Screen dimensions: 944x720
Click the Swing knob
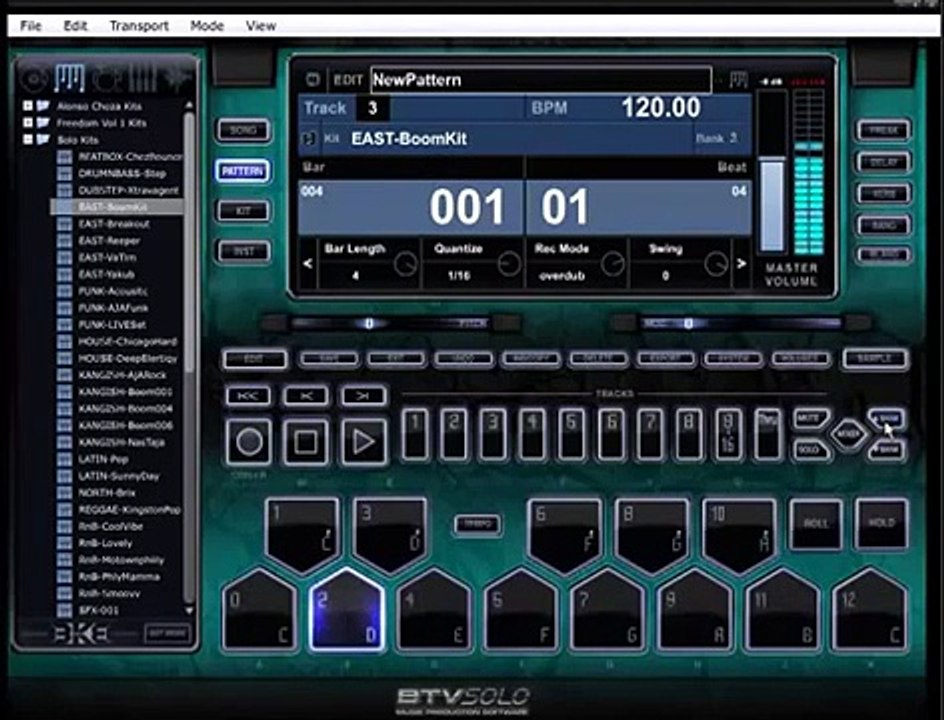[716, 264]
